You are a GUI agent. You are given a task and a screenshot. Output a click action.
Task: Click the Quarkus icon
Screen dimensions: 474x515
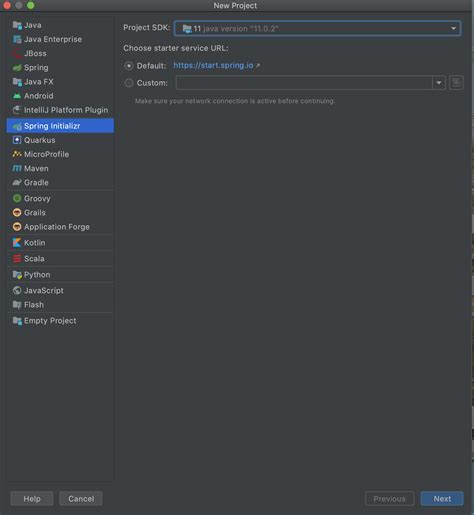tap(17, 140)
